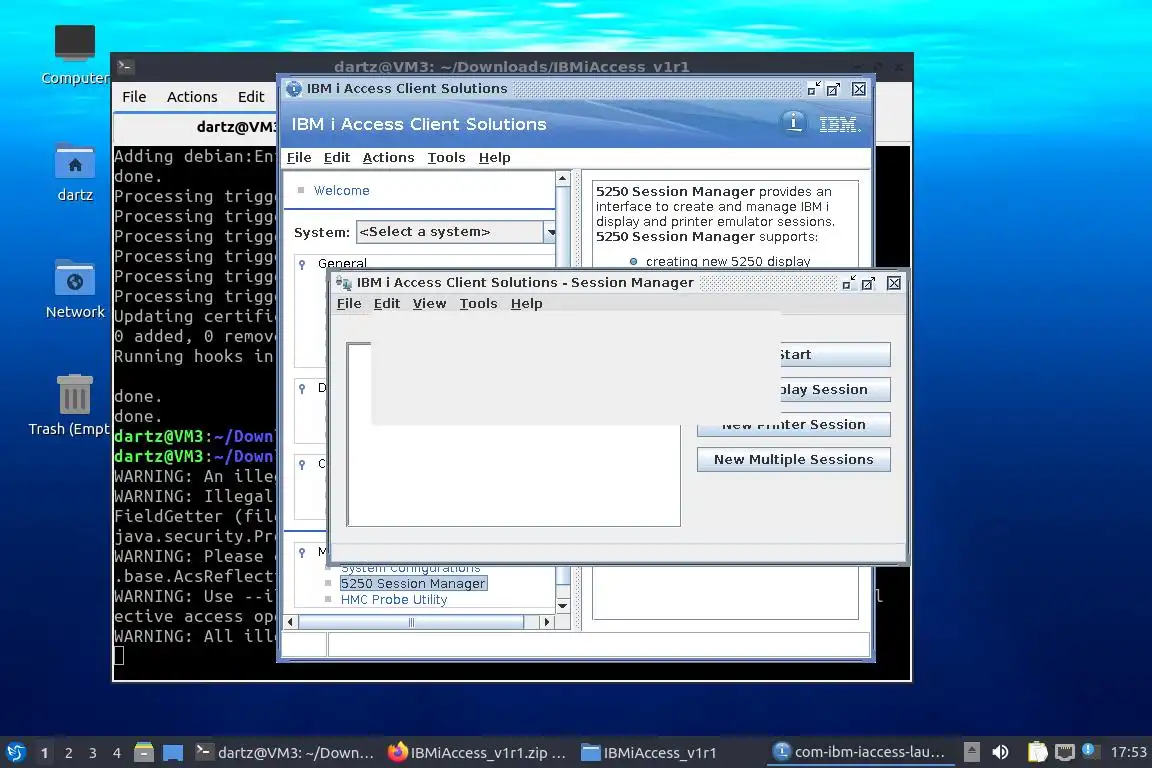Viewport: 1152px width, 768px height.
Task: Iconify the Session Manager window
Action: [x=849, y=283]
